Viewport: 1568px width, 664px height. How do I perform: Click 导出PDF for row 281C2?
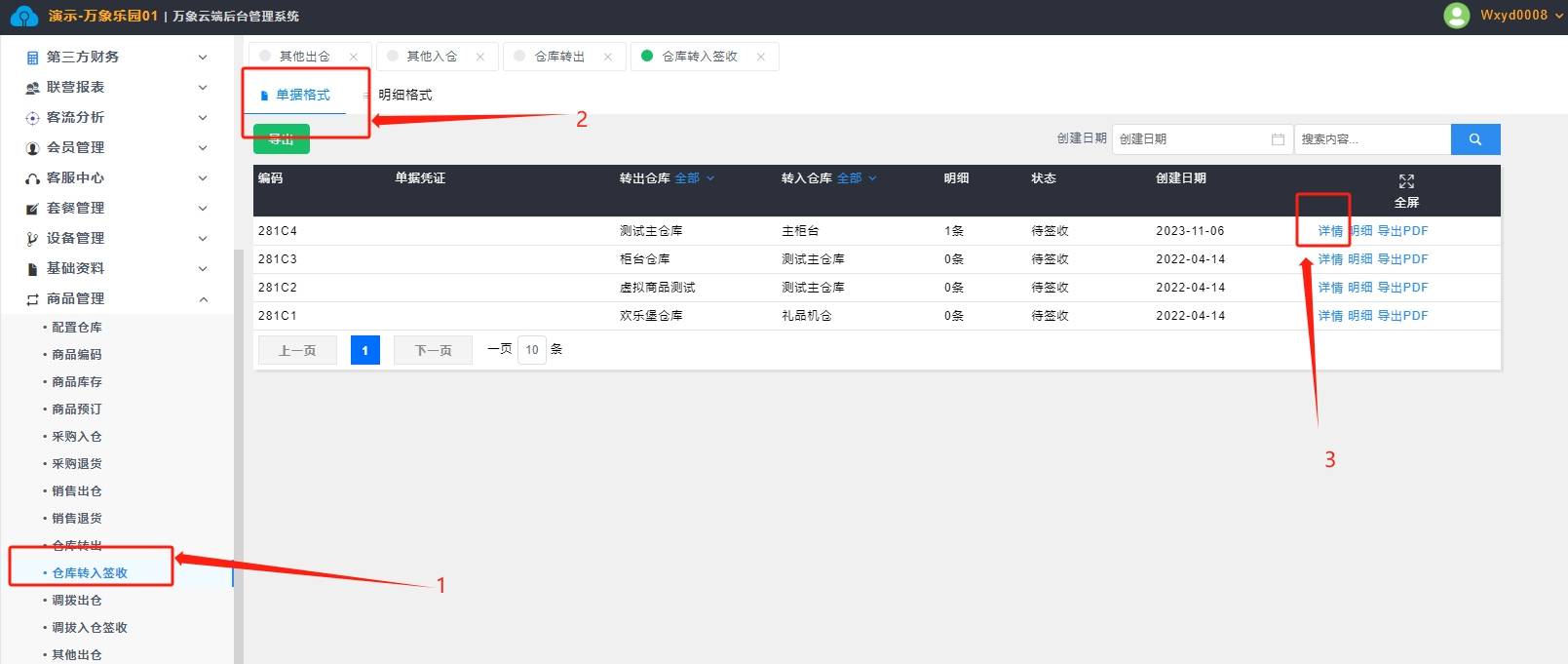1403,288
